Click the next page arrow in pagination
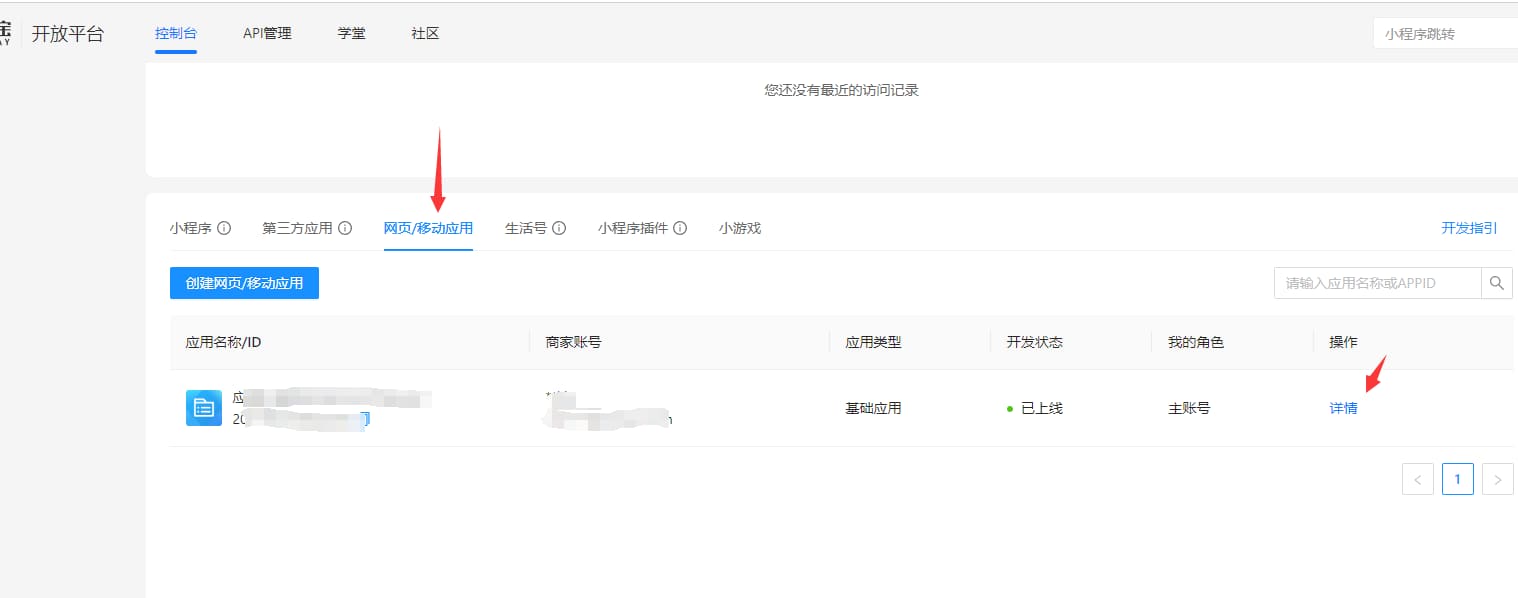The height and width of the screenshot is (598, 1518). tap(1497, 478)
